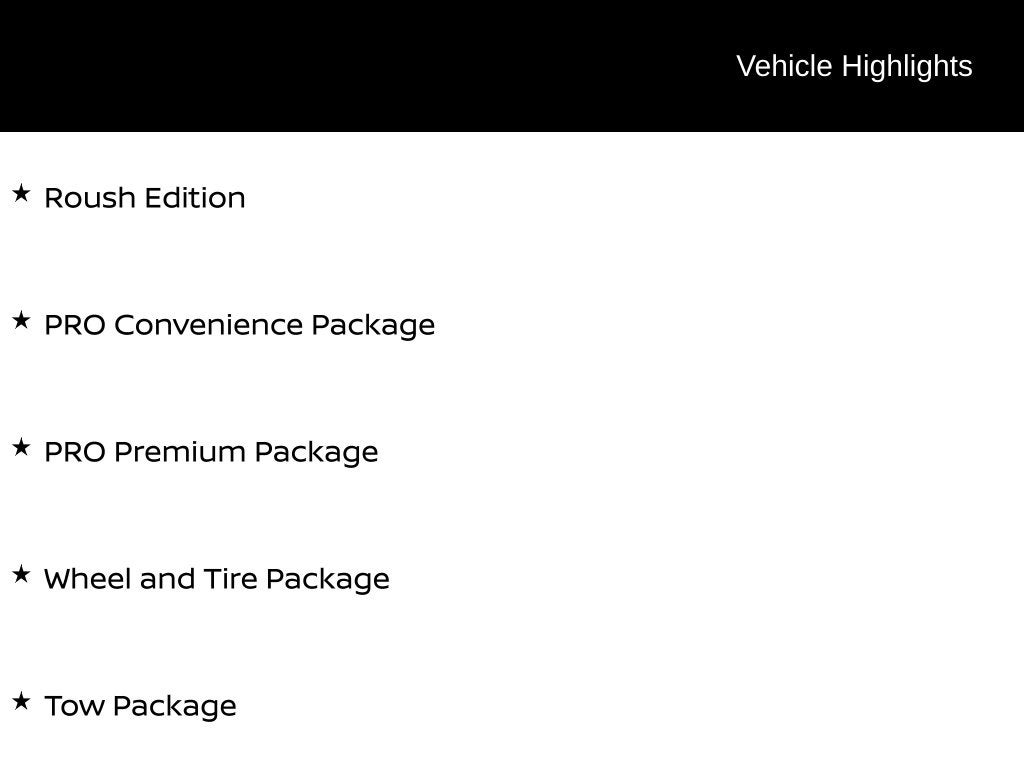Click the star bullet before PRO Premium Package
The width and height of the screenshot is (1024, 768).
click(22, 447)
